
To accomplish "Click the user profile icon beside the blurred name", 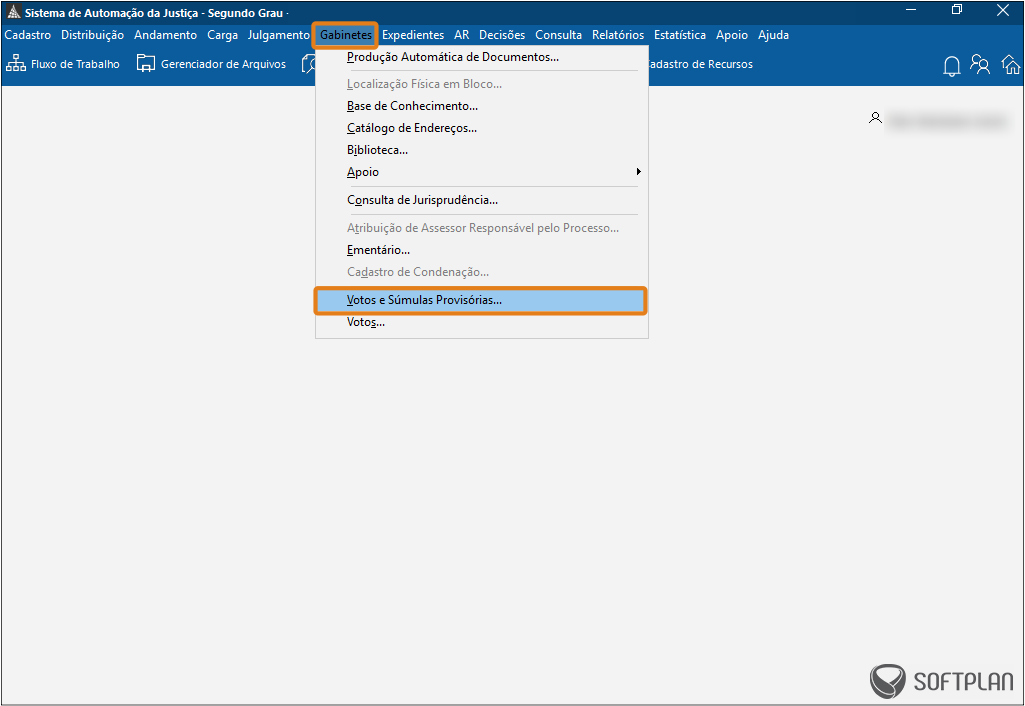I will 875,118.
